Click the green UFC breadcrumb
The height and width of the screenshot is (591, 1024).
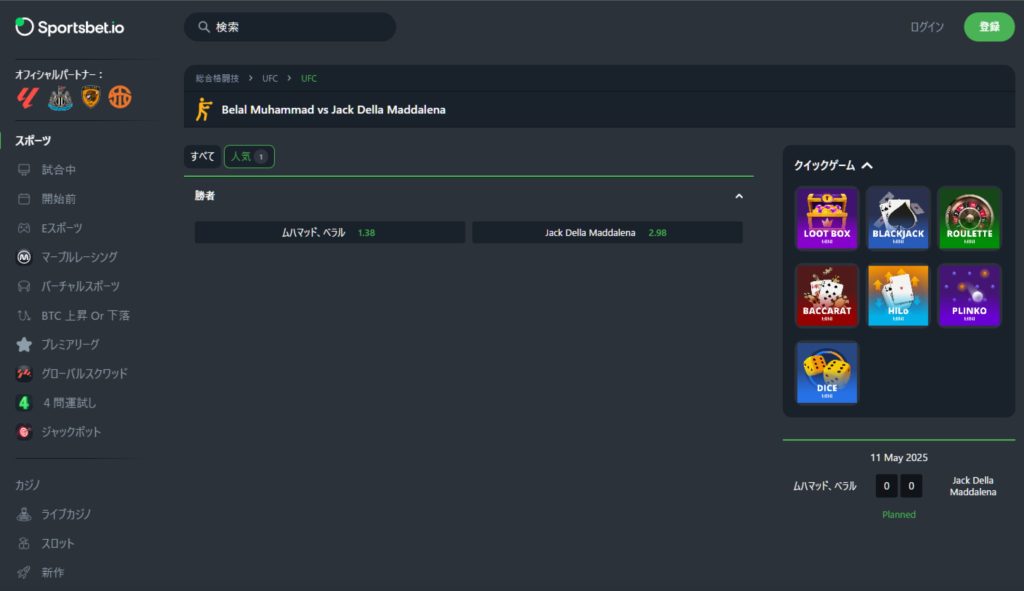(309, 78)
